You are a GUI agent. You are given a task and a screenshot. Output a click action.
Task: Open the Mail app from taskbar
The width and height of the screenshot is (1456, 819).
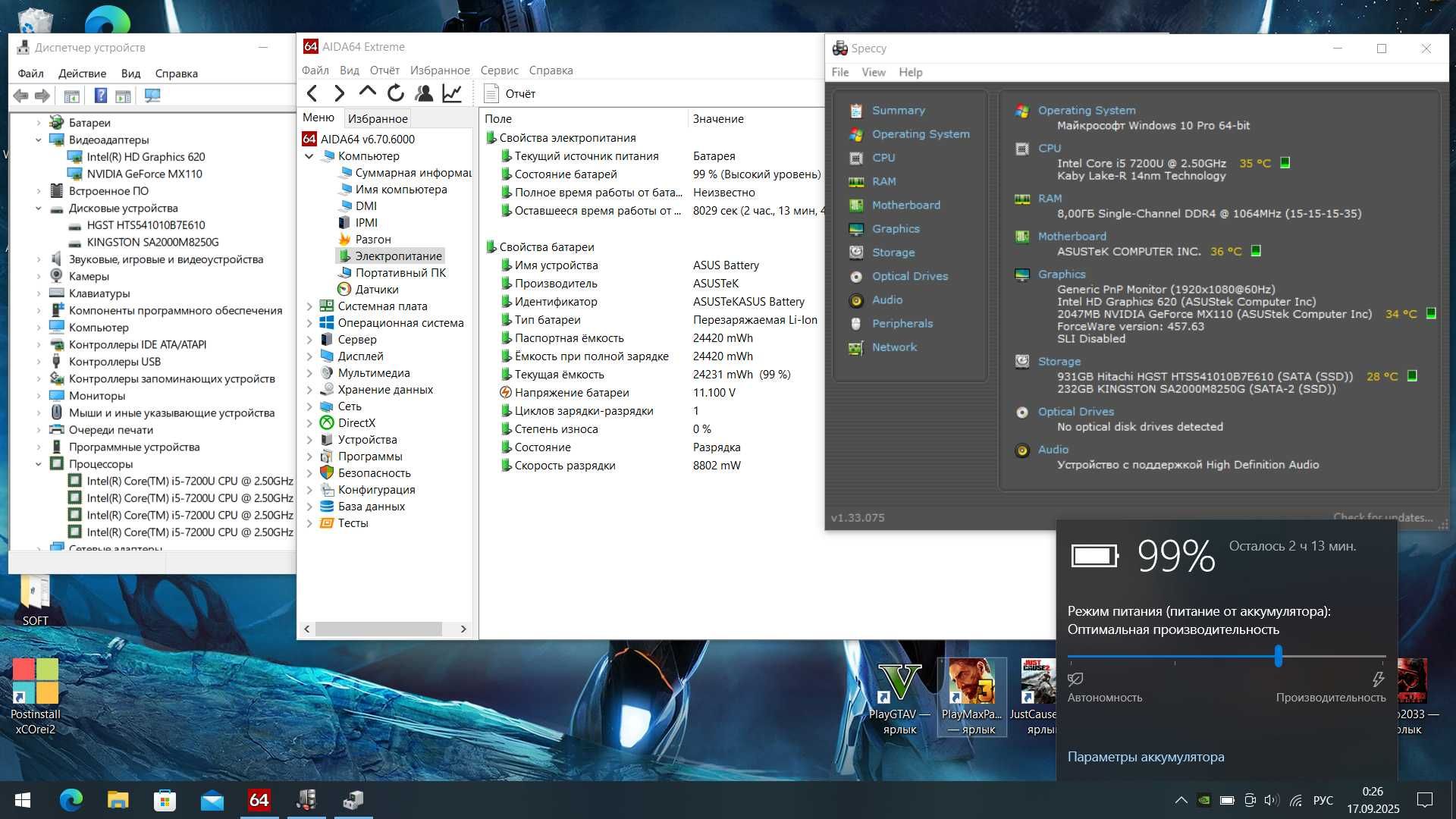[x=212, y=799]
